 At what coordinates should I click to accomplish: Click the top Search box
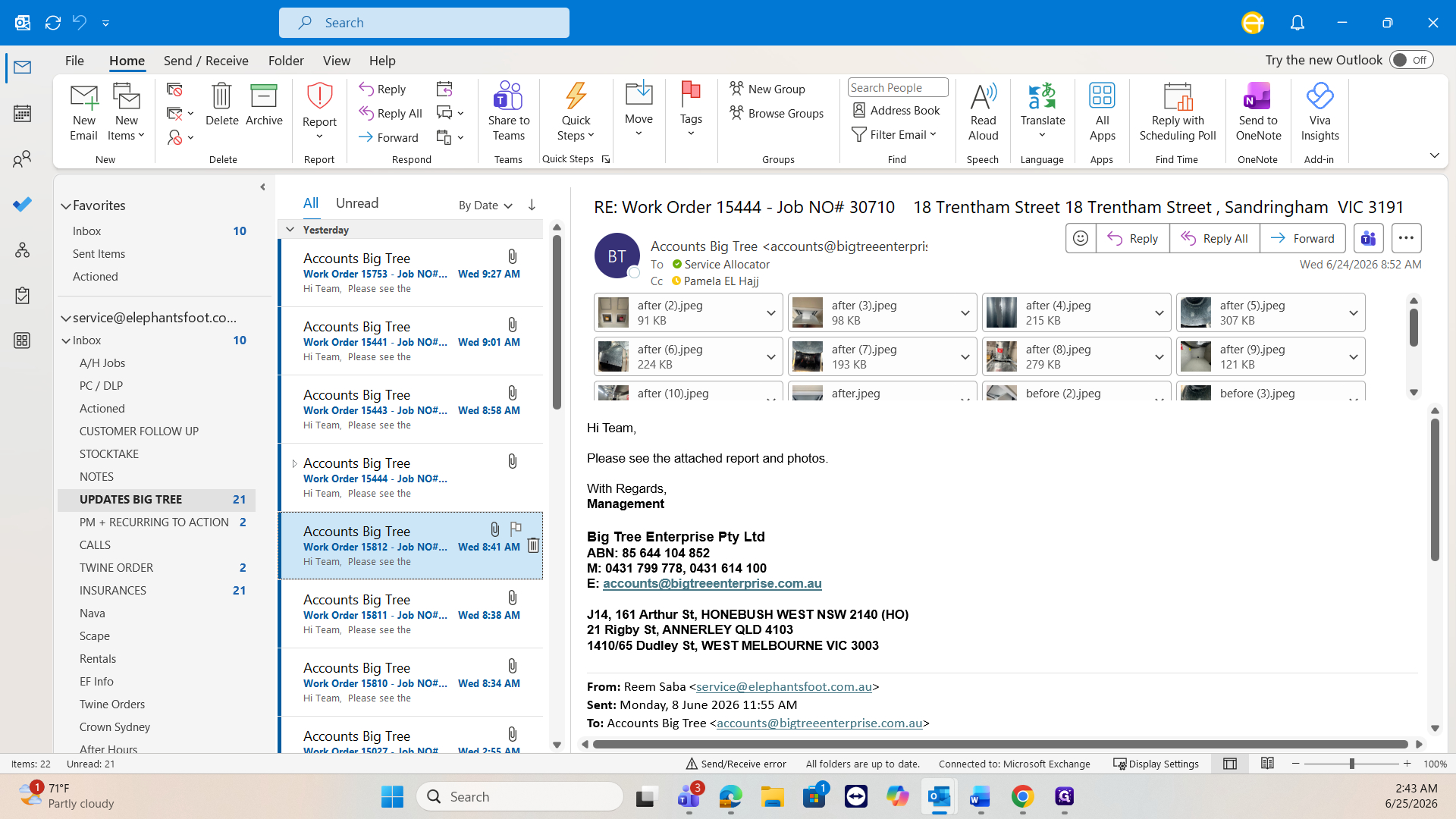(x=424, y=23)
